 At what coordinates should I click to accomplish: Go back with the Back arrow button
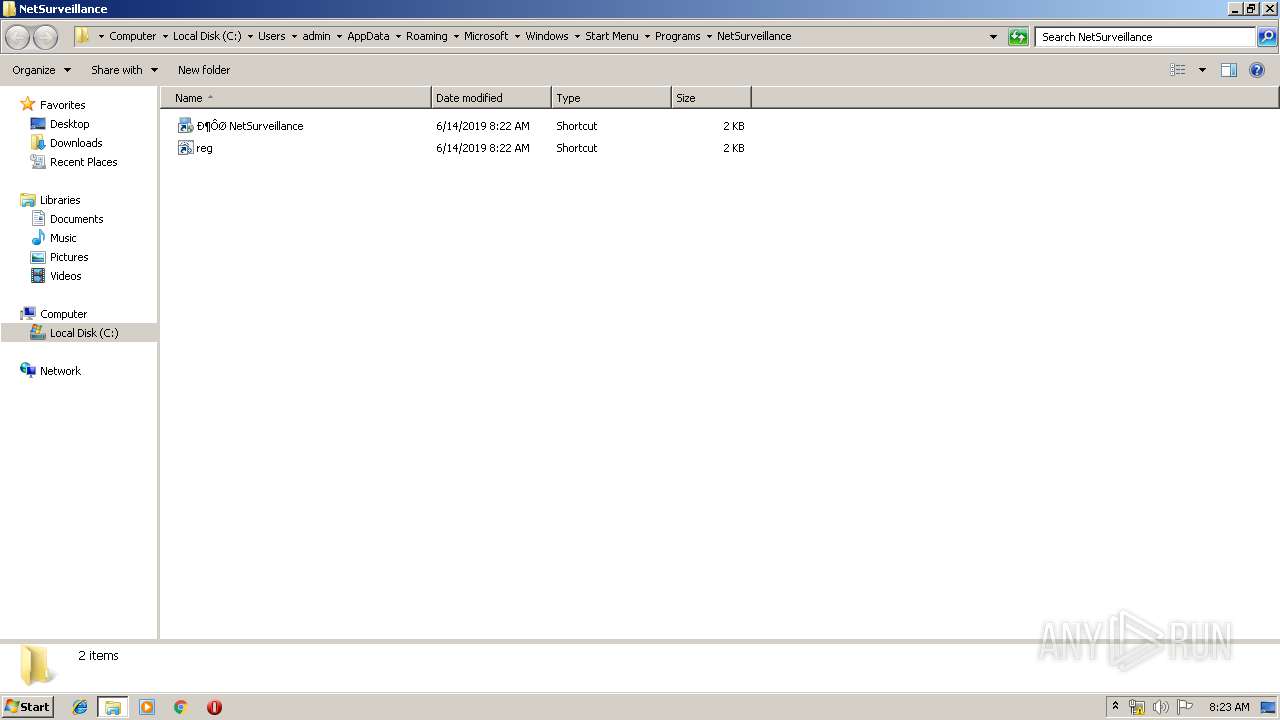click(18, 37)
